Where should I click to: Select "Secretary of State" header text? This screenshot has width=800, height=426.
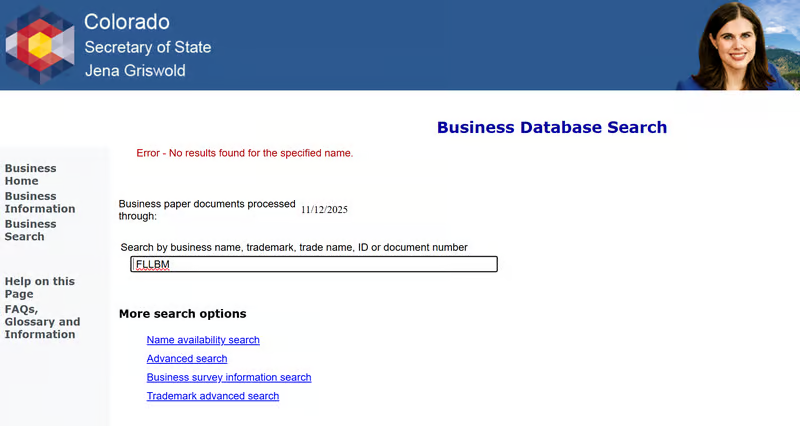147,47
